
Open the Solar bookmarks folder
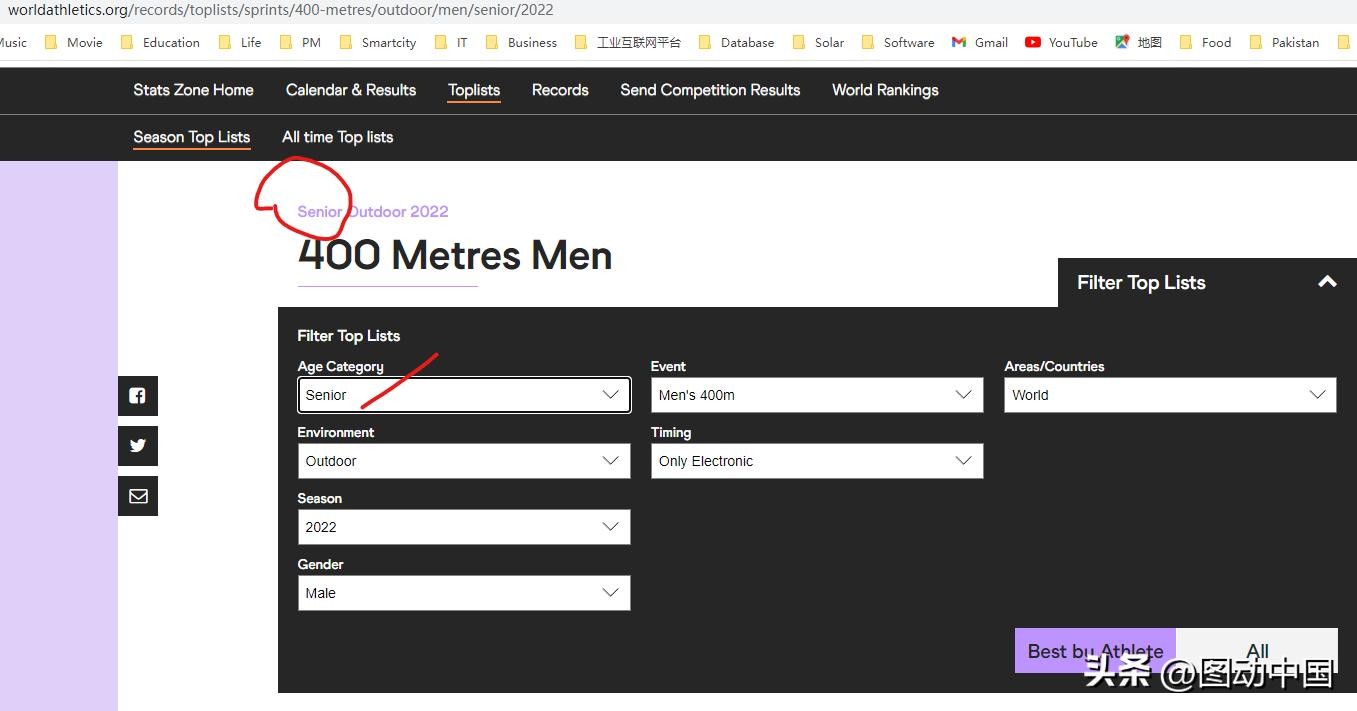tap(818, 42)
